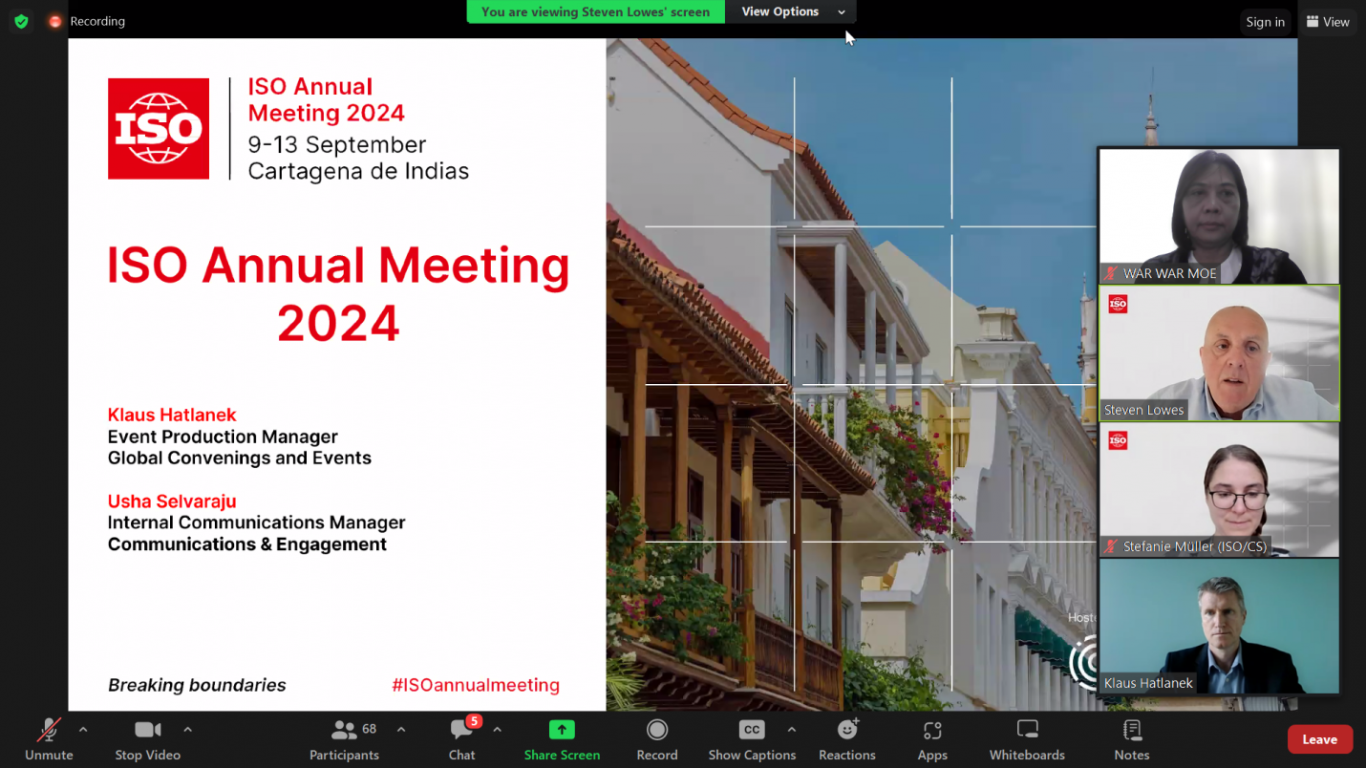1366x768 pixels.
Task: Stop Video camera button
Action: pyautogui.click(x=148, y=740)
